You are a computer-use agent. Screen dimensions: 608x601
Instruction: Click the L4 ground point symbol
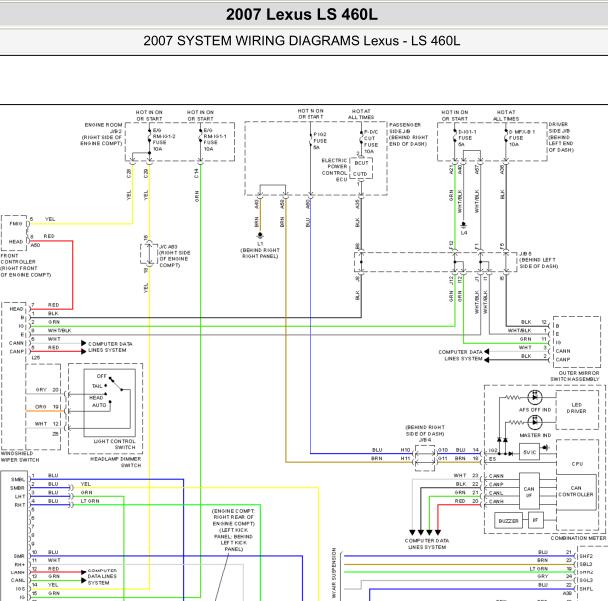point(464,225)
